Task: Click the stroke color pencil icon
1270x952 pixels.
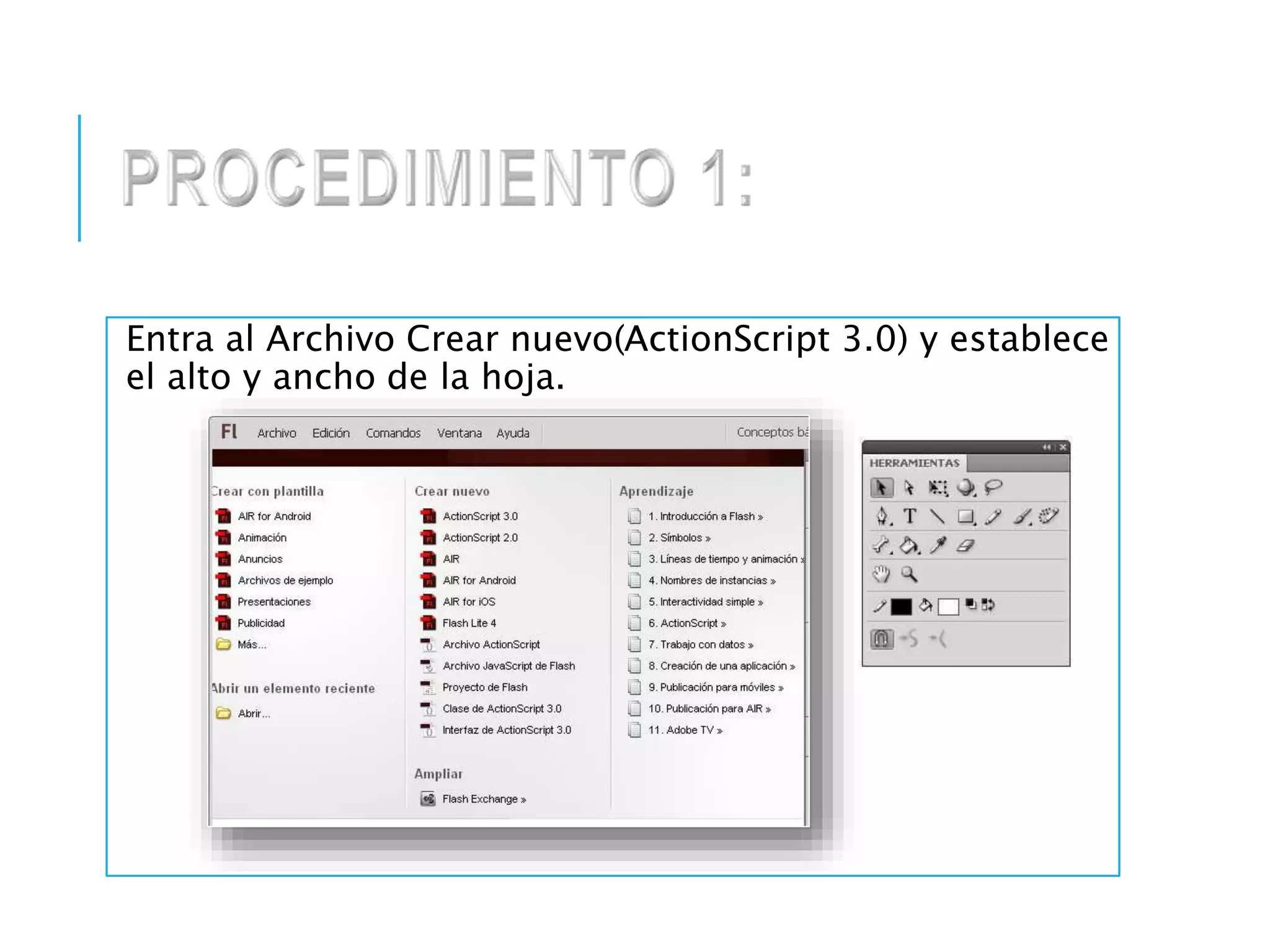Action: (x=879, y=606)
